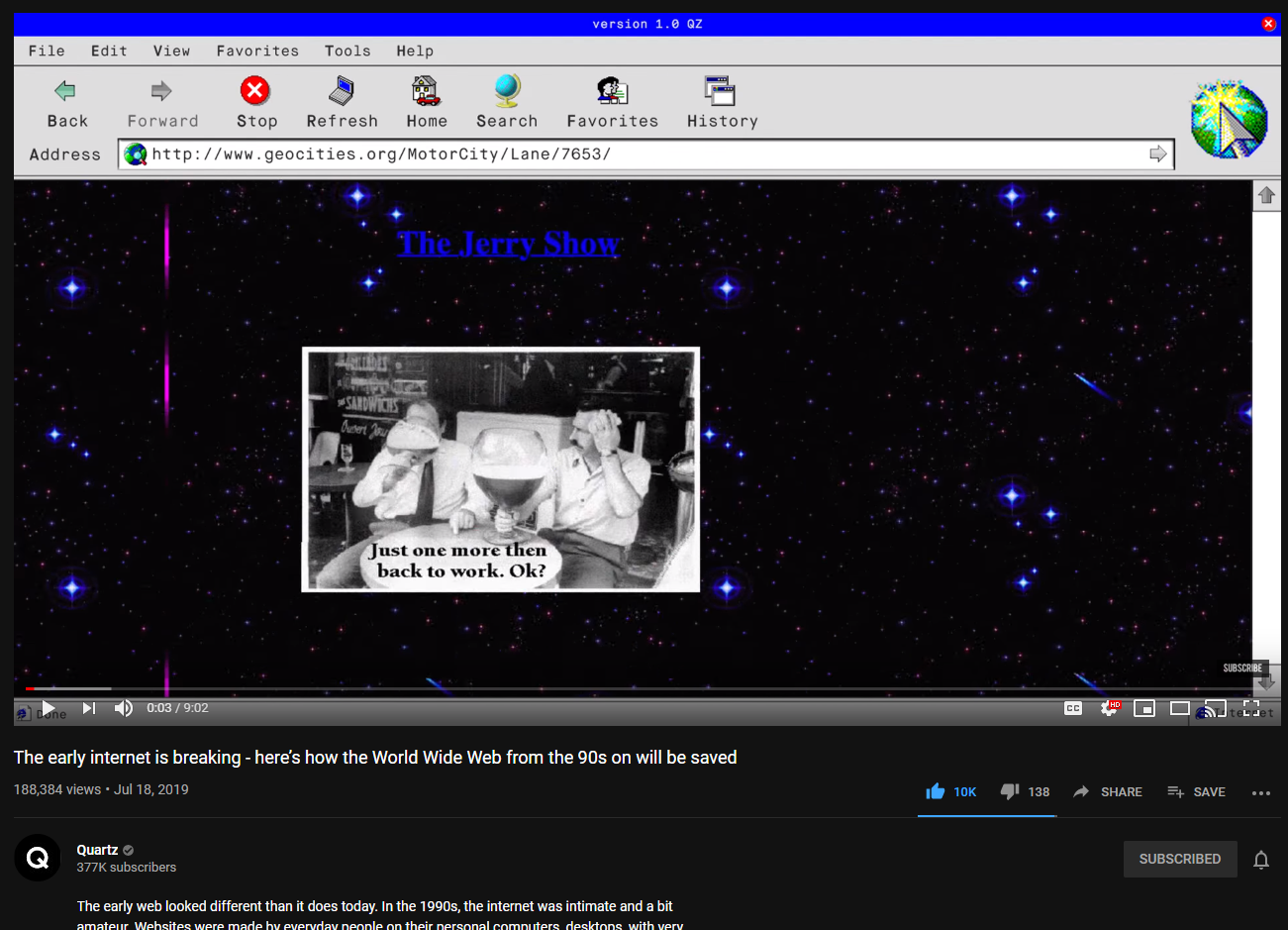
Task: Open the Quartz channel name link
Action: [x=97, y=850]
